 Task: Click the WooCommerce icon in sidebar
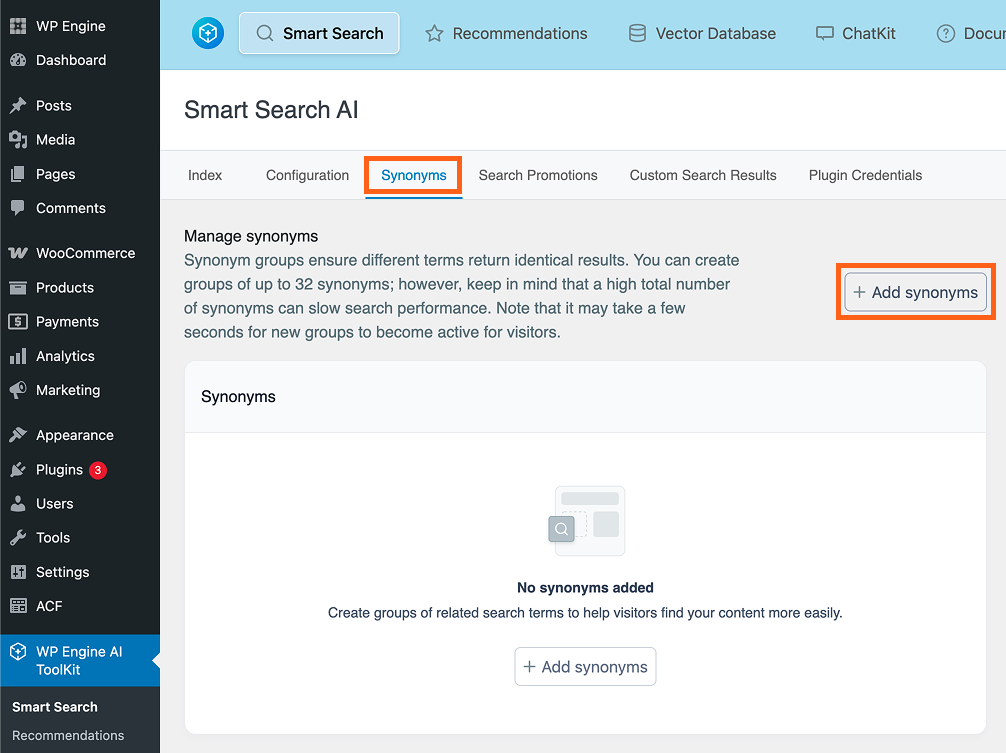pos(17,253)
